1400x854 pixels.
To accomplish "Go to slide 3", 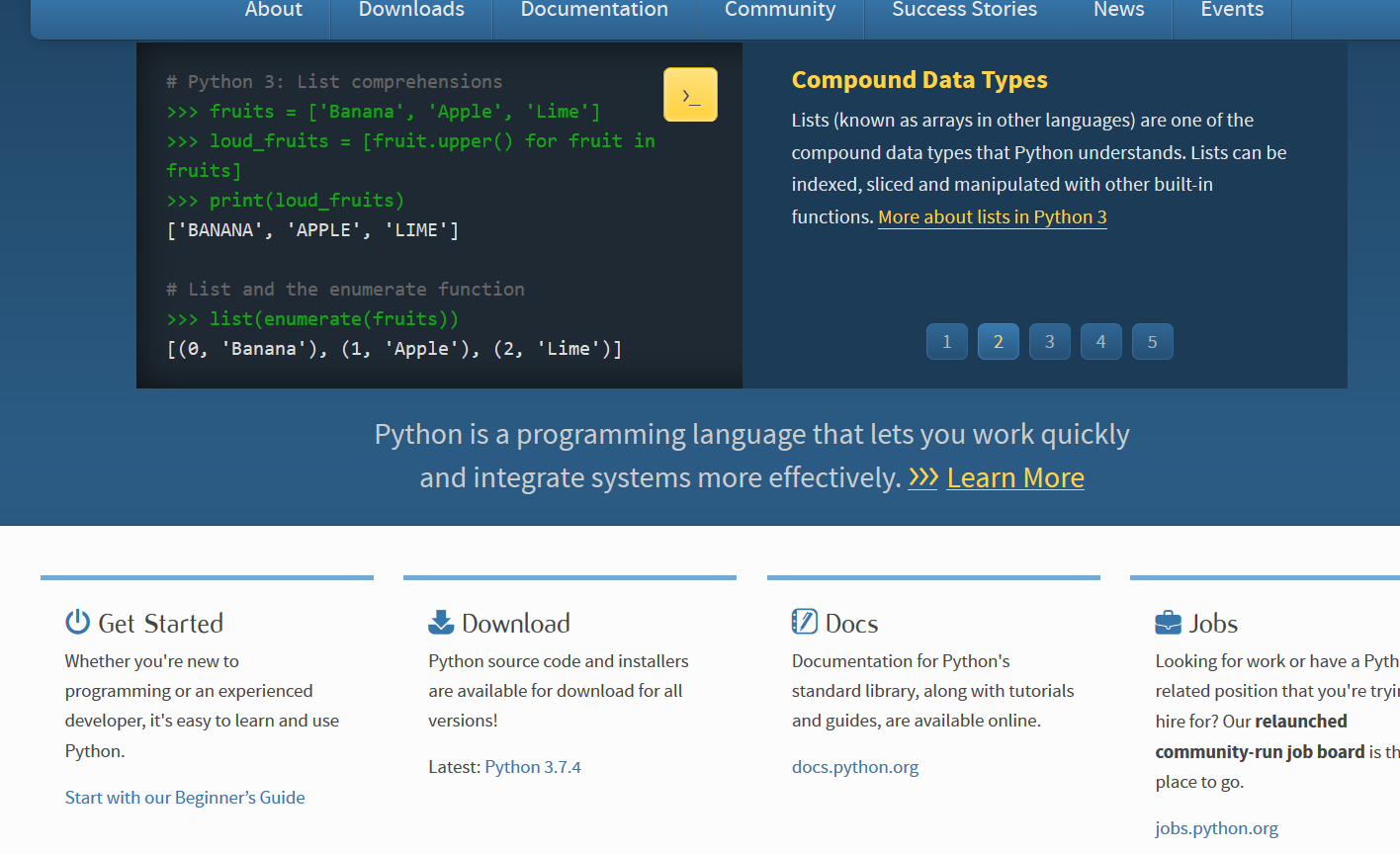I will point(1050,342).
